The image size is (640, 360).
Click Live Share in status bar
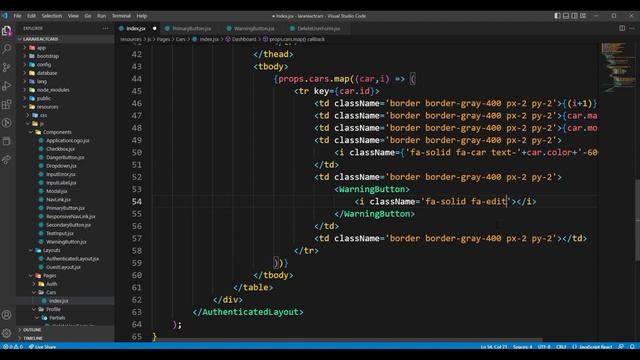pos(42,347)
